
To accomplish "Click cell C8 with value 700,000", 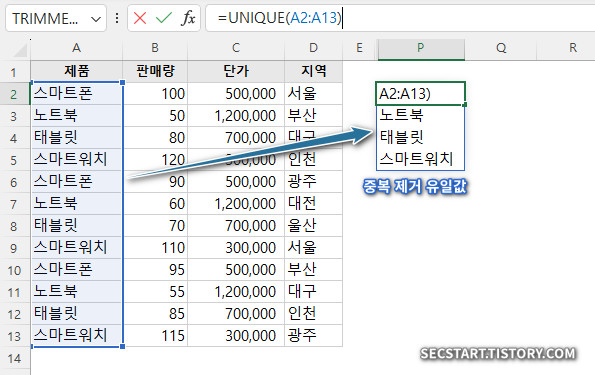I will click(236, 225).
